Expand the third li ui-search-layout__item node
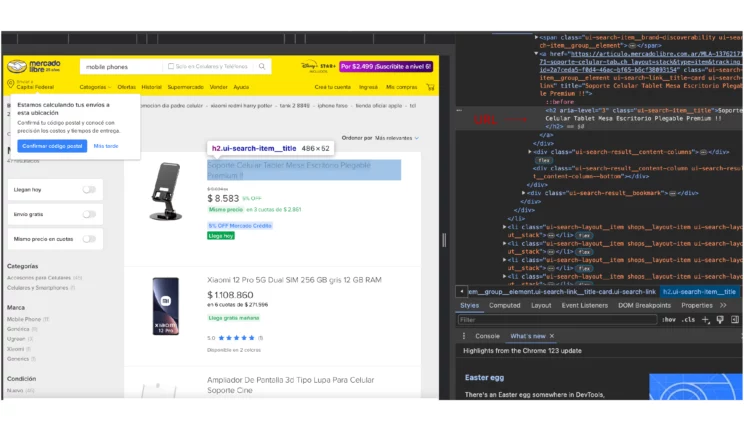This screenshot has width=744, height=425. point(504,260)
